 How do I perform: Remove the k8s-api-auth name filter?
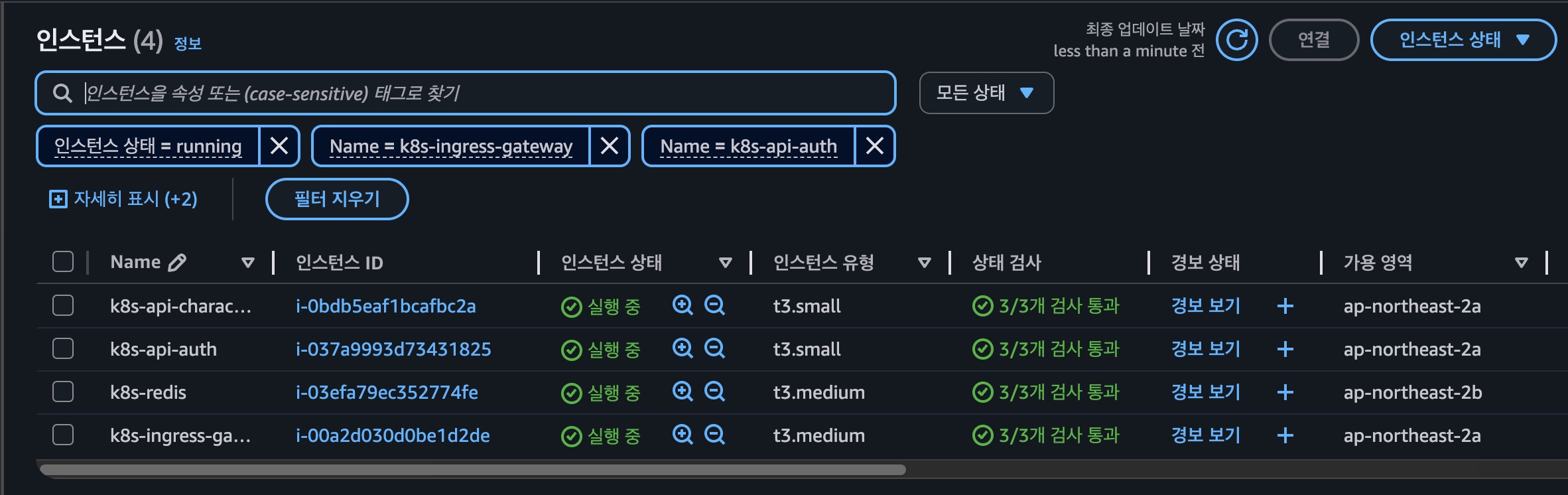[875, 146]
